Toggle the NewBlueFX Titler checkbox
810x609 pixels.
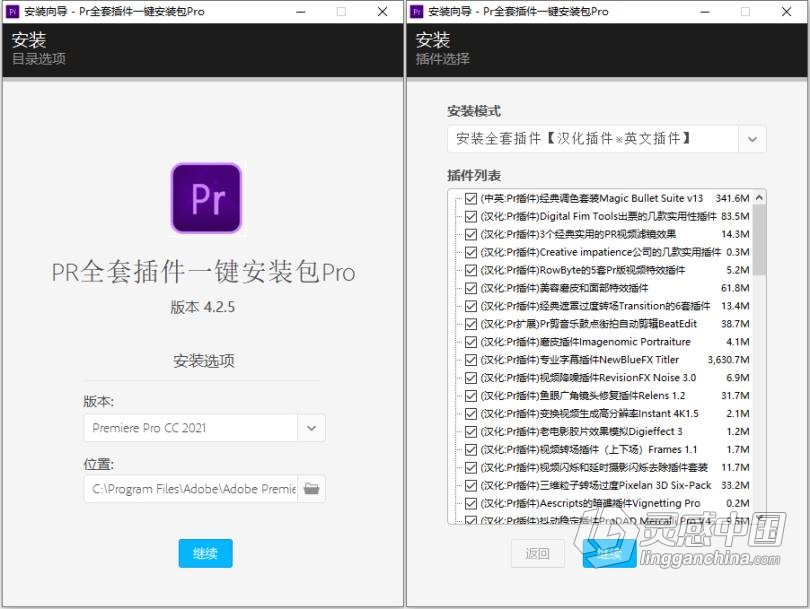pyautogui.click(x=471, y=360)
